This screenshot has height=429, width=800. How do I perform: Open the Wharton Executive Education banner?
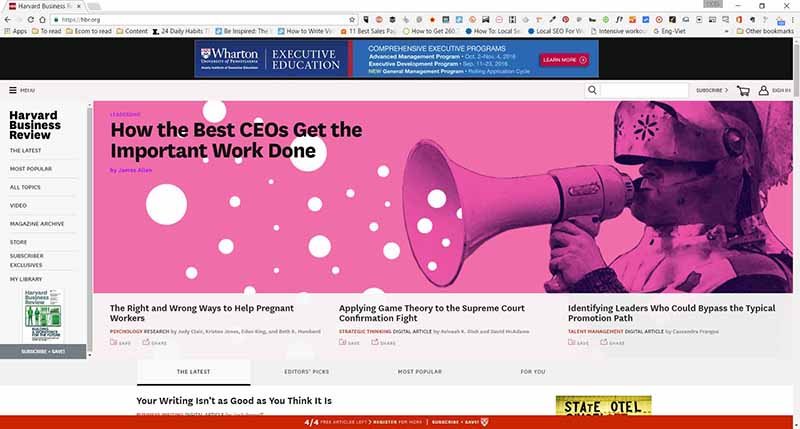[x=396, y=59]
